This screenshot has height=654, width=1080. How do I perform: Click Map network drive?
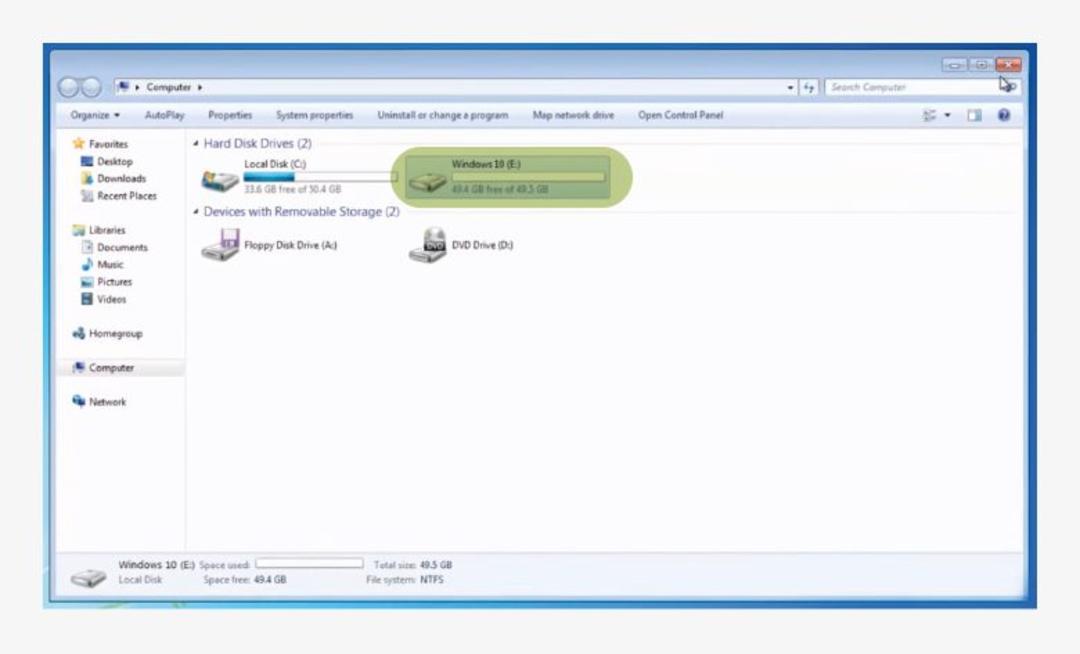tap(573, 115)
